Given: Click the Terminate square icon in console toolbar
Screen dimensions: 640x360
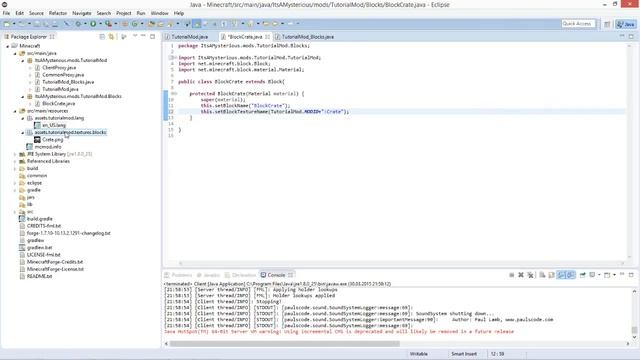Looking at the screenshot, I should pyautogui.click(x=511, y=275).
